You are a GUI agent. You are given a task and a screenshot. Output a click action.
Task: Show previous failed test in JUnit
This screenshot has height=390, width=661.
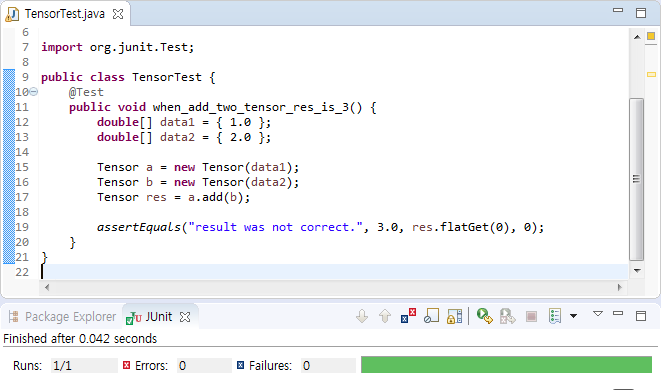coord(384,316)
